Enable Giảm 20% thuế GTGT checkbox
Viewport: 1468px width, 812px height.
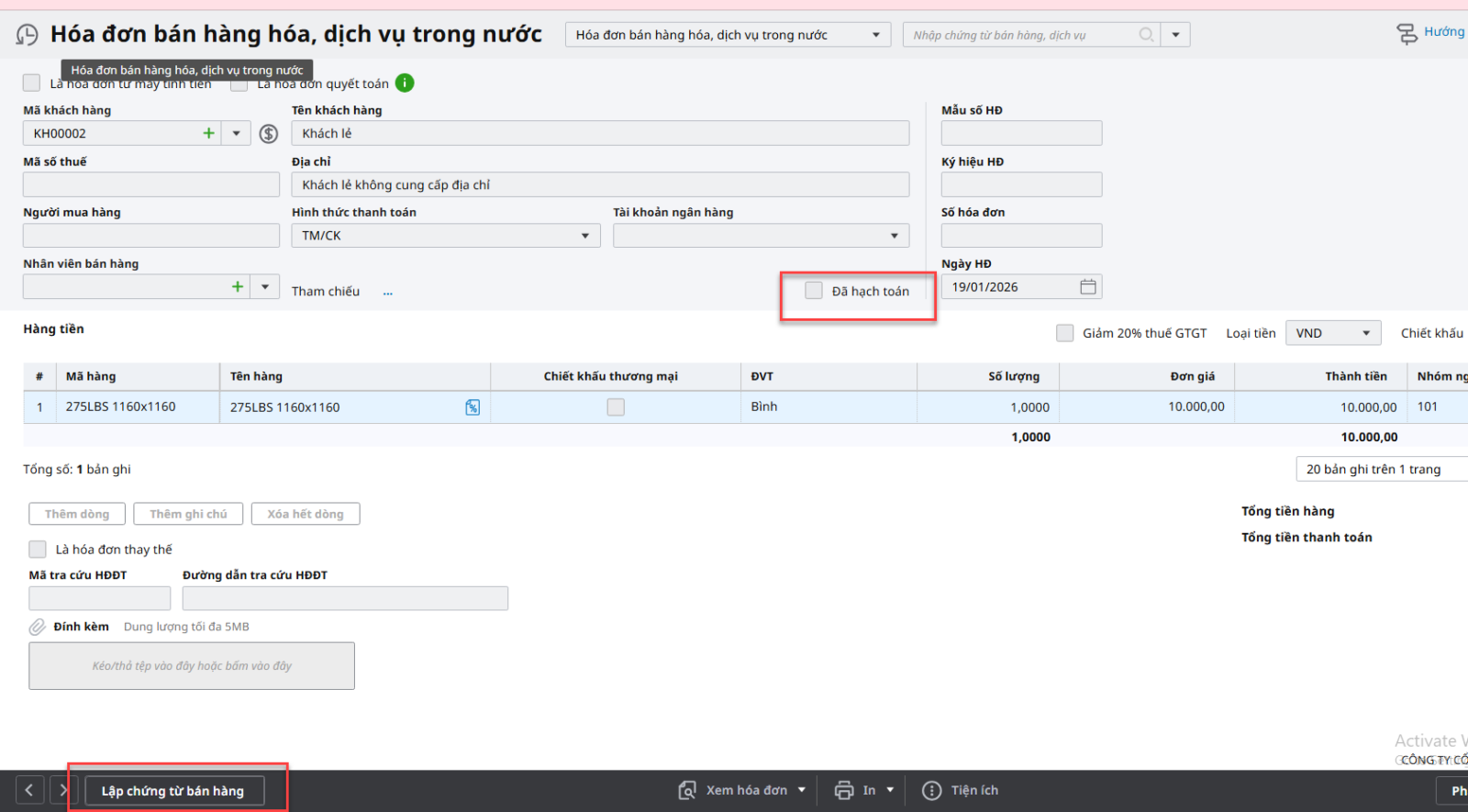click(1065, 333)
